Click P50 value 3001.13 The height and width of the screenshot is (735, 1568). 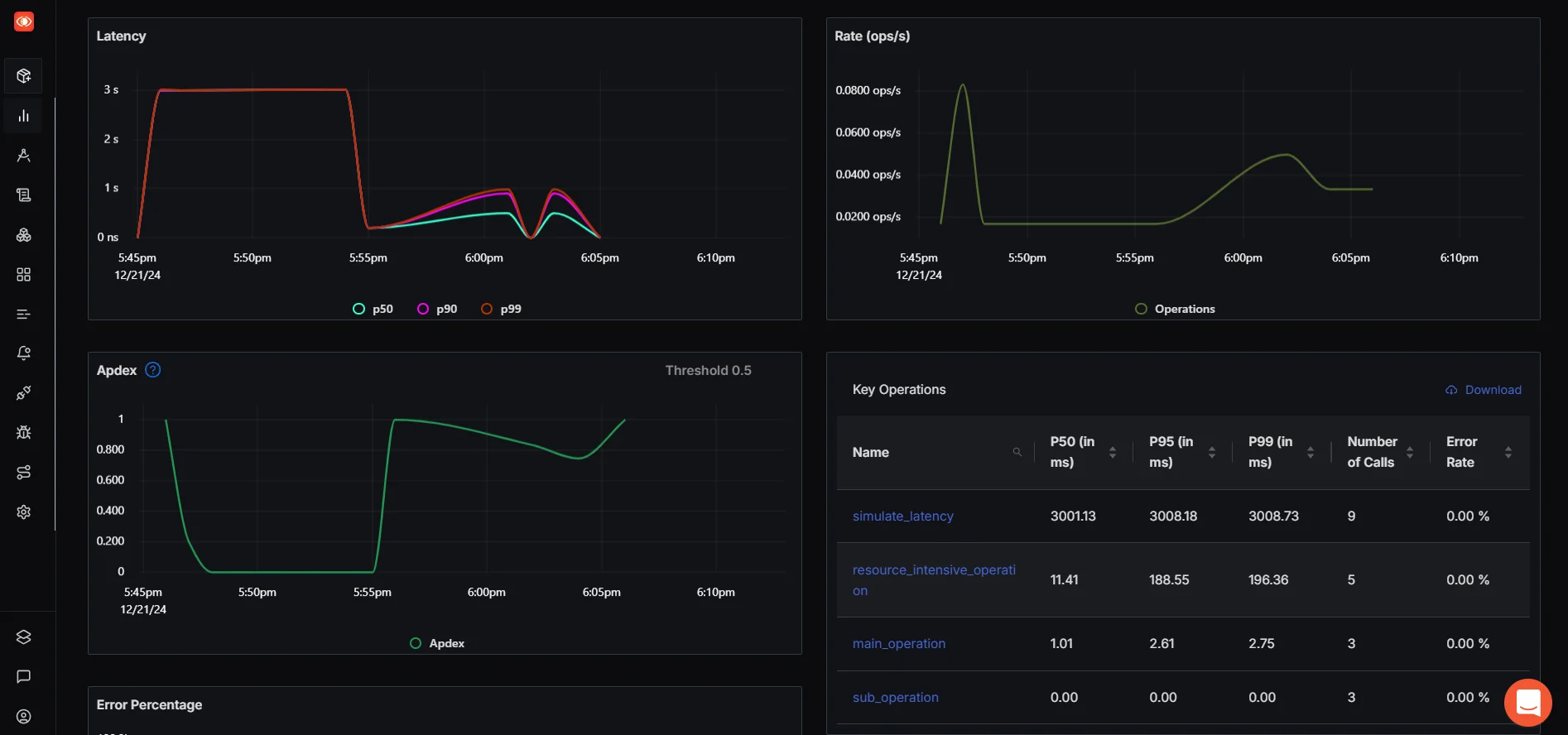(x=1073, y=516)
